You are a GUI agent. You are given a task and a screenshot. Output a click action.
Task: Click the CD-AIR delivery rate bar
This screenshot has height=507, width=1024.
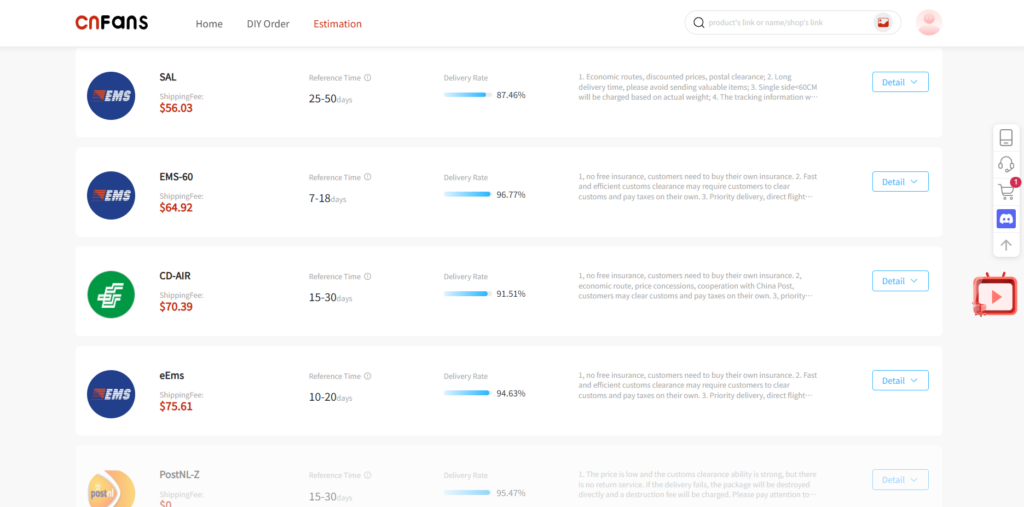[467, 294]
